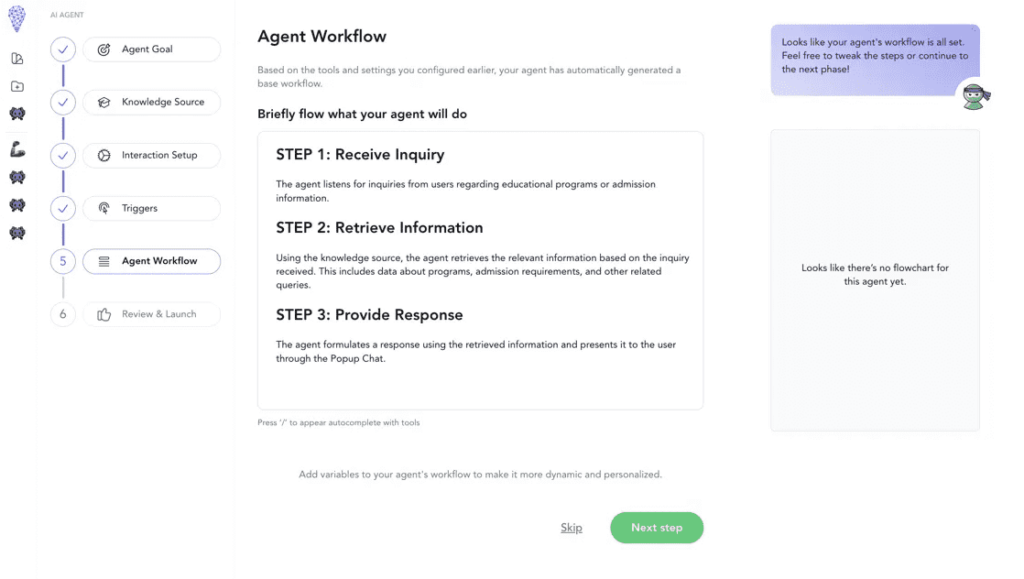1024x579 pixels.
Task: Click the app logo at top left
Action: point(16,18)
